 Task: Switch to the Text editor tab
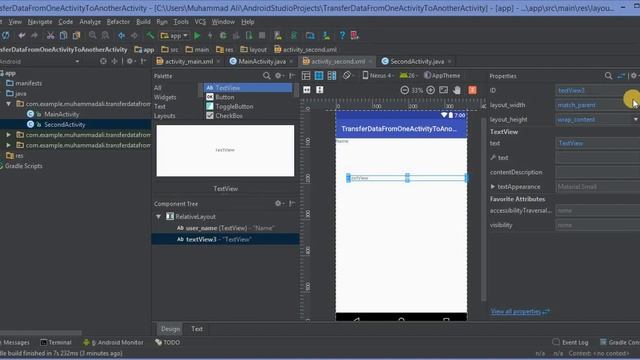click(197, 329)
